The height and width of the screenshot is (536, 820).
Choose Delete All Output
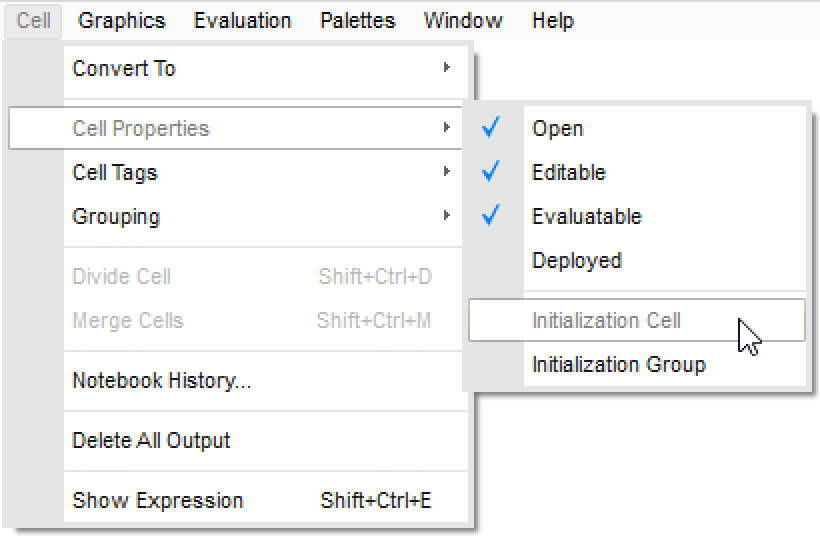(151, 441)
